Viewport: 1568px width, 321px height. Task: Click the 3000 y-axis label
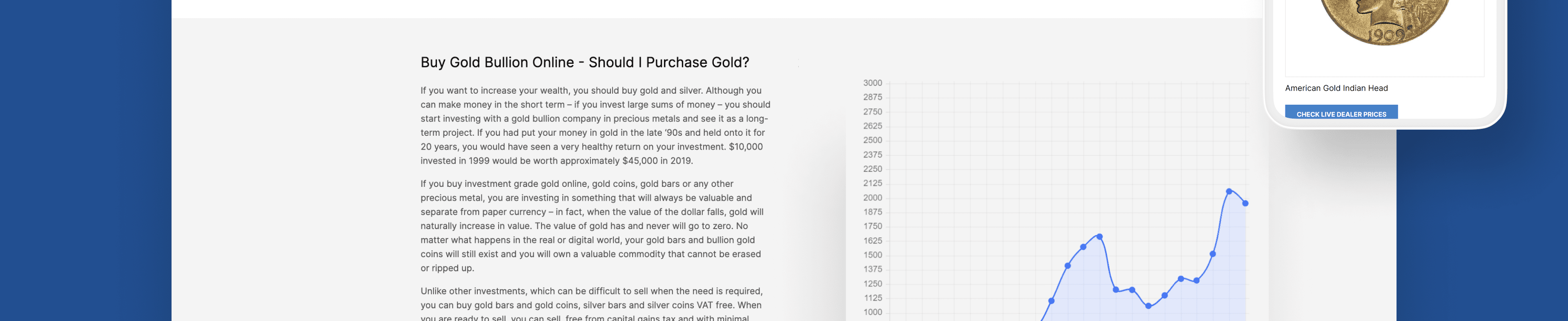pos(872,83)
